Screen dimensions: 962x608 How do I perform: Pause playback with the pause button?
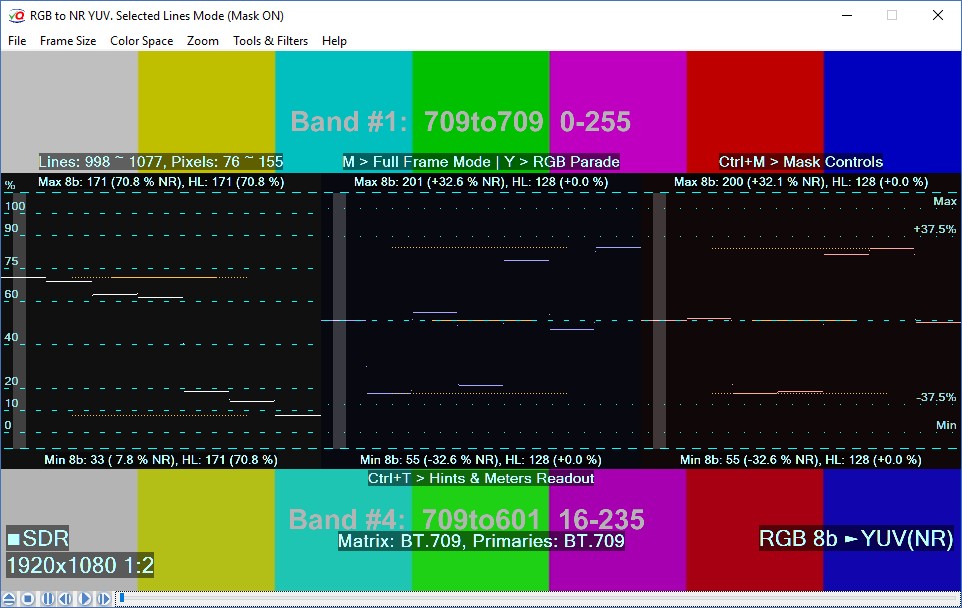[x=47, y=599]
